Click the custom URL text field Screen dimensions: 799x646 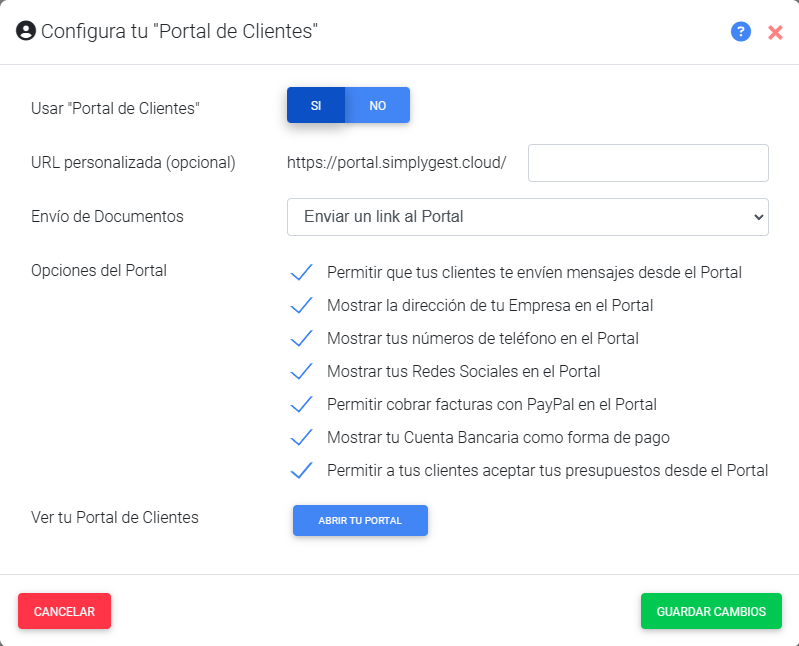(648, 163)
